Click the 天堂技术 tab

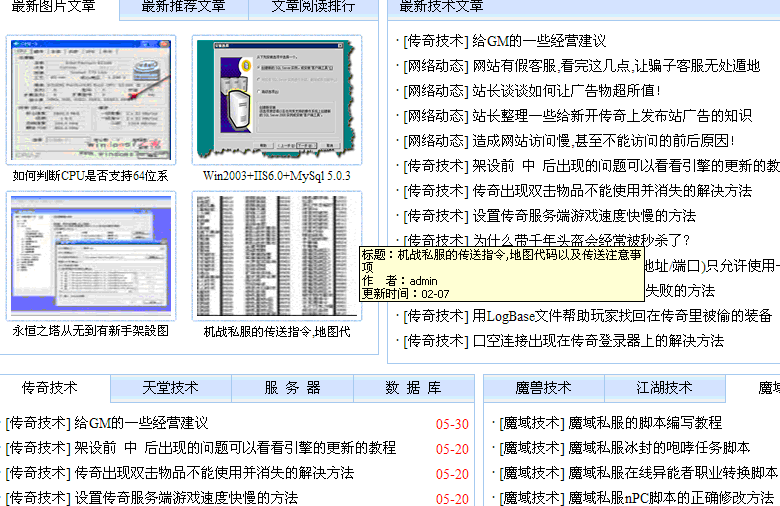point(170,388)
